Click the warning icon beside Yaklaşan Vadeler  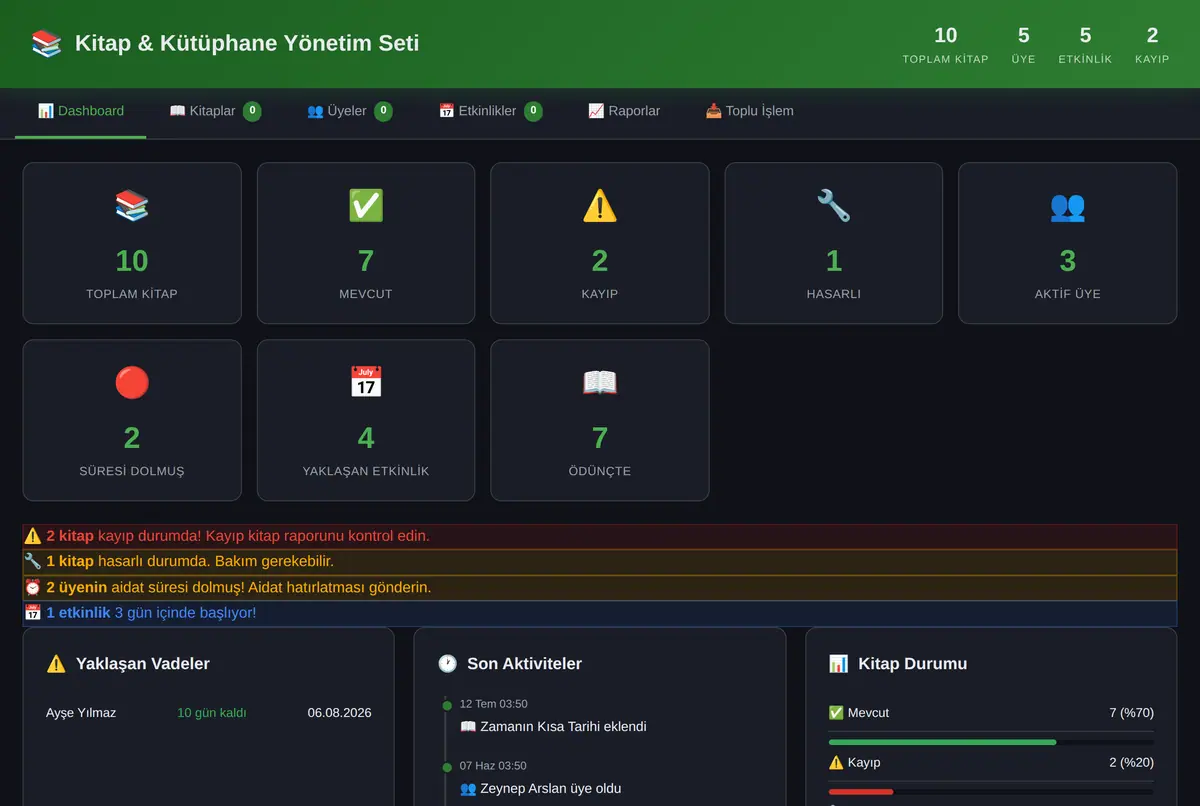[56, 664]
